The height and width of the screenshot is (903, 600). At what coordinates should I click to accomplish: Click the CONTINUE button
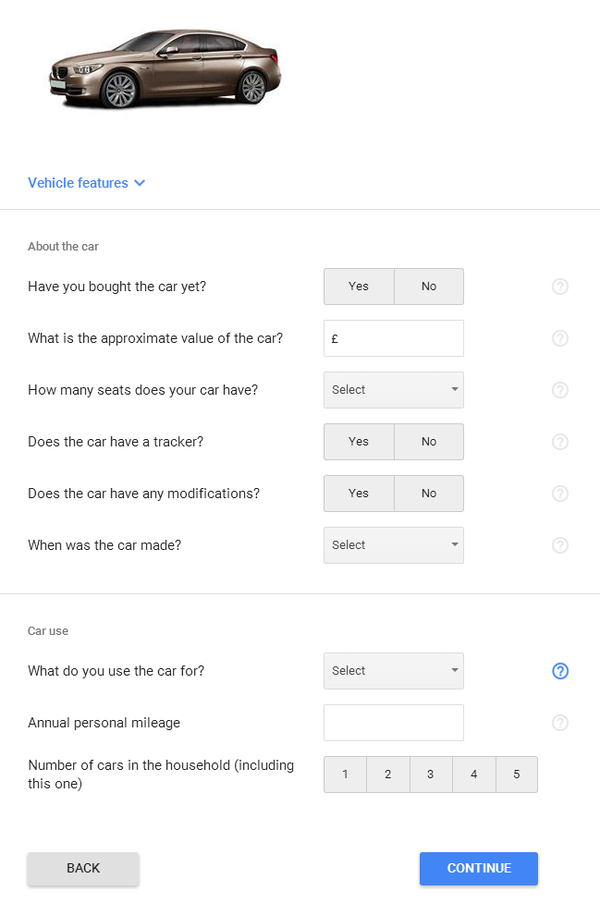click(x=479, y=868)
